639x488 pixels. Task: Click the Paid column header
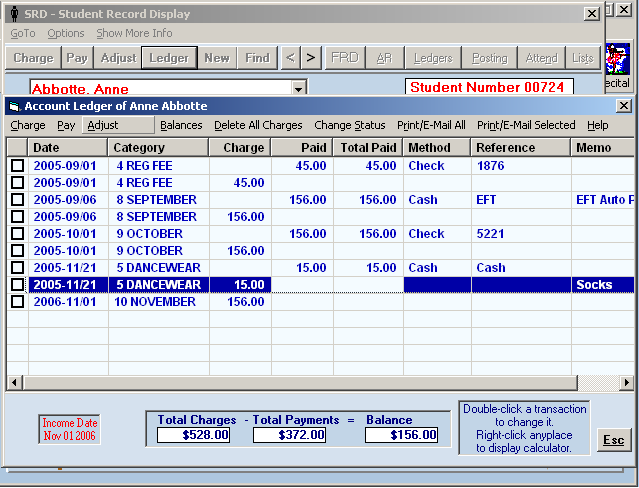coord(302,148)
